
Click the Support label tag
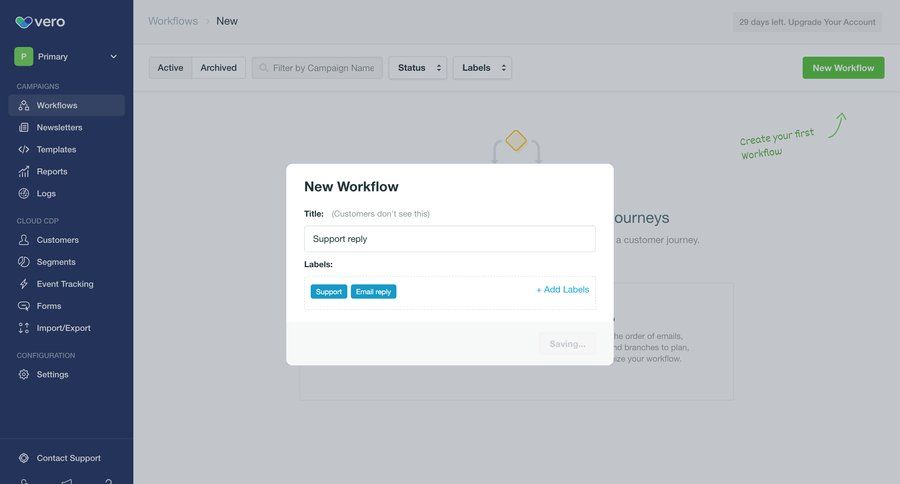point(329,292)
